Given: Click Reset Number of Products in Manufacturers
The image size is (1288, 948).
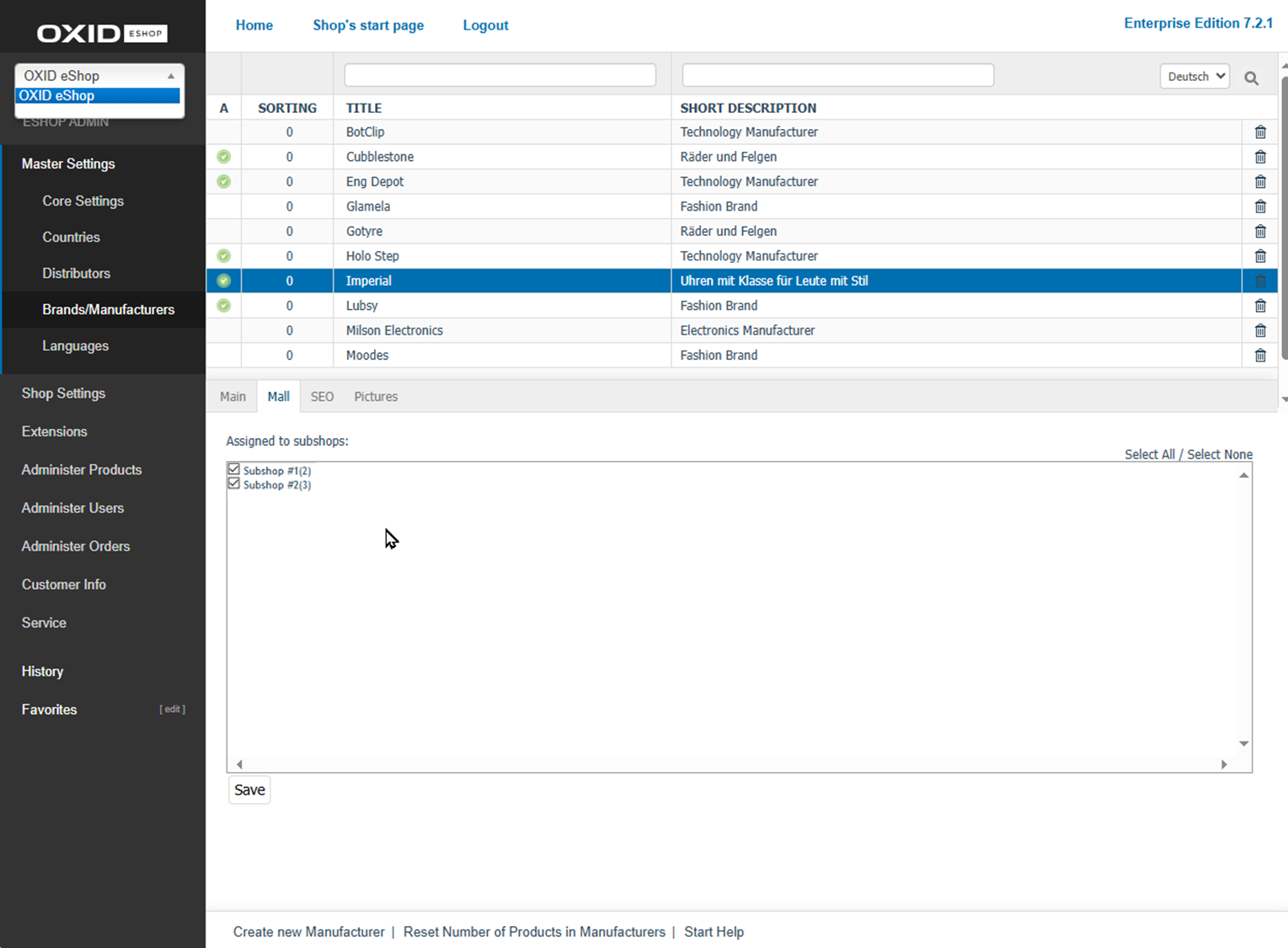Looking at the screenshot, I should tap(534, 932).
